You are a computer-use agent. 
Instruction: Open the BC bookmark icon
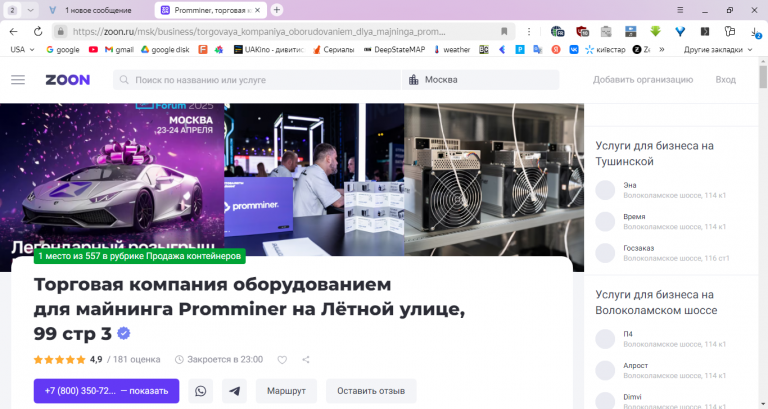tap(484, 49)
